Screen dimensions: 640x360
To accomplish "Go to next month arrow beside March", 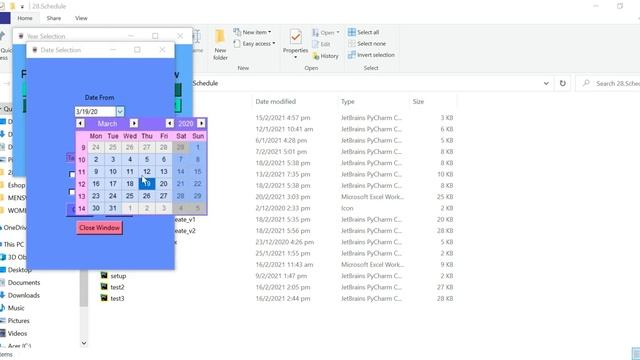I will tap(134, 123).
